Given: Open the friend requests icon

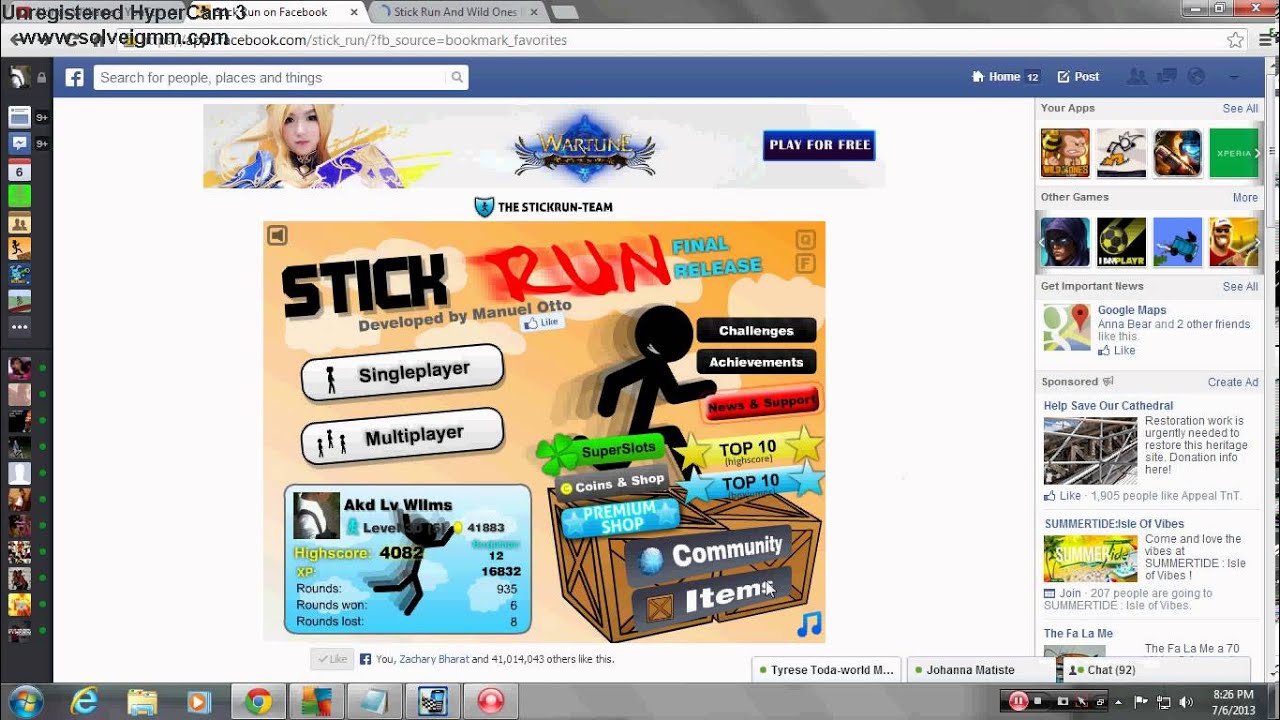Looking at the screenshot, I should [1137, 77].
